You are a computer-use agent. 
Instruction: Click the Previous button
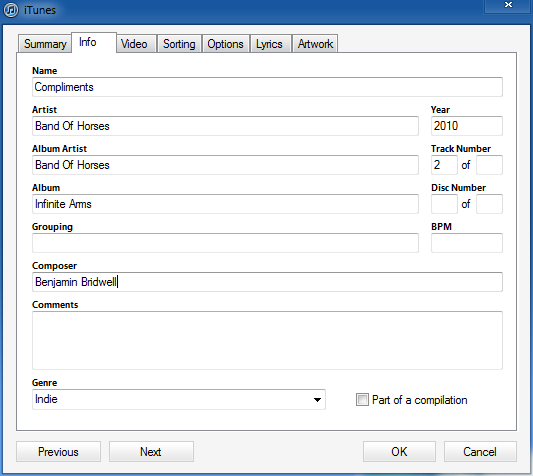point(58,452)
